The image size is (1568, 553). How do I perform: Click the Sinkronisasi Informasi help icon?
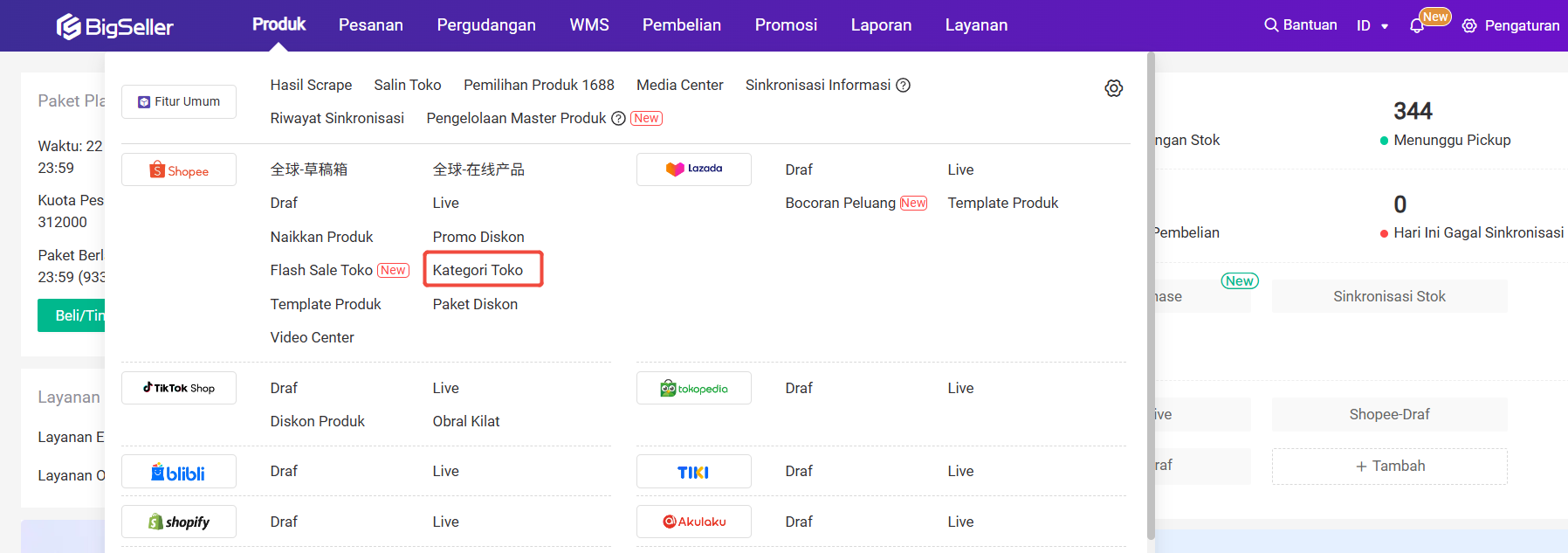tap(904, 85)
